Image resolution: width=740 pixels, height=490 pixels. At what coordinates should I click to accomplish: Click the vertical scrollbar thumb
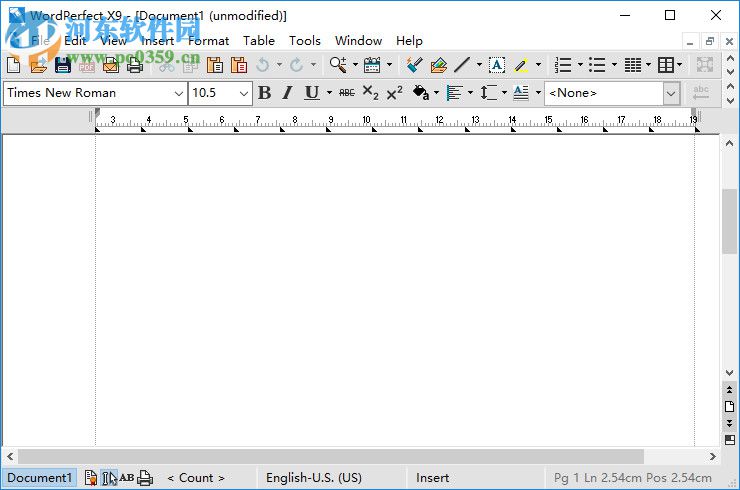[730, 221]
